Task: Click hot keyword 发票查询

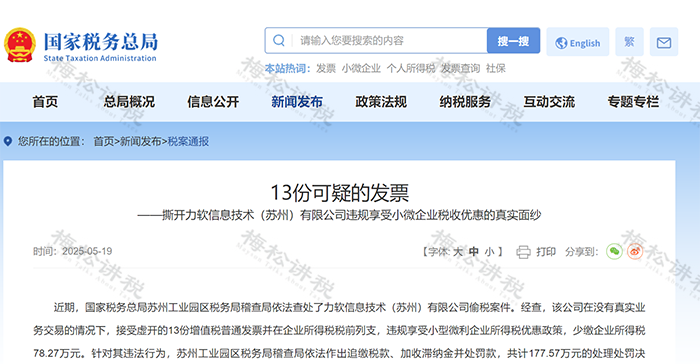Action: click(461, 68)
